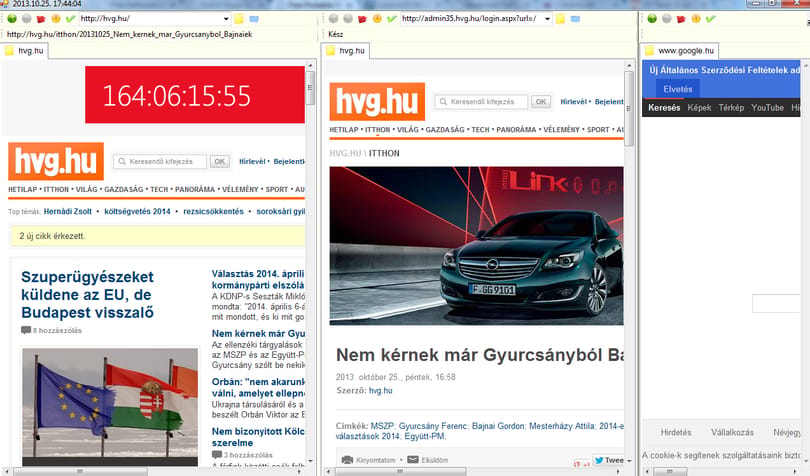Screen dimensions: 810x476
Task: Expand the admin35.hvg.hu address dropdown
Action: 547,19
